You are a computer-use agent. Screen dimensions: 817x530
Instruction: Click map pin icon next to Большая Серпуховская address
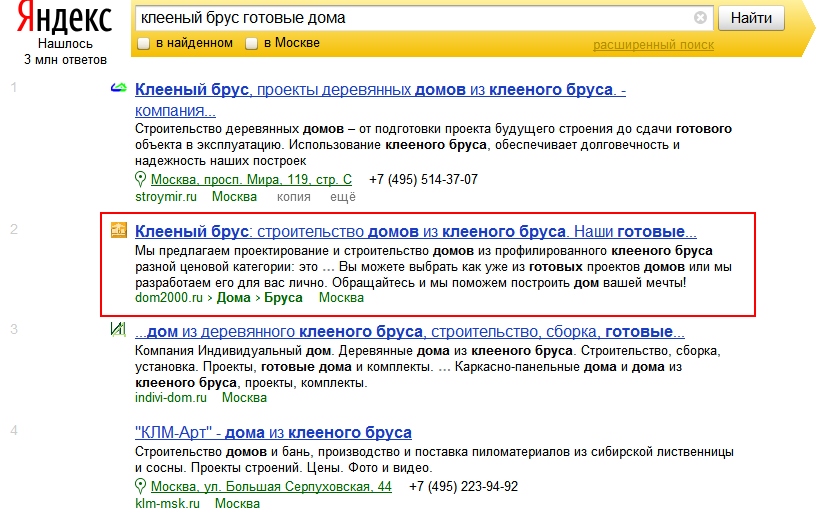point(140,486)
